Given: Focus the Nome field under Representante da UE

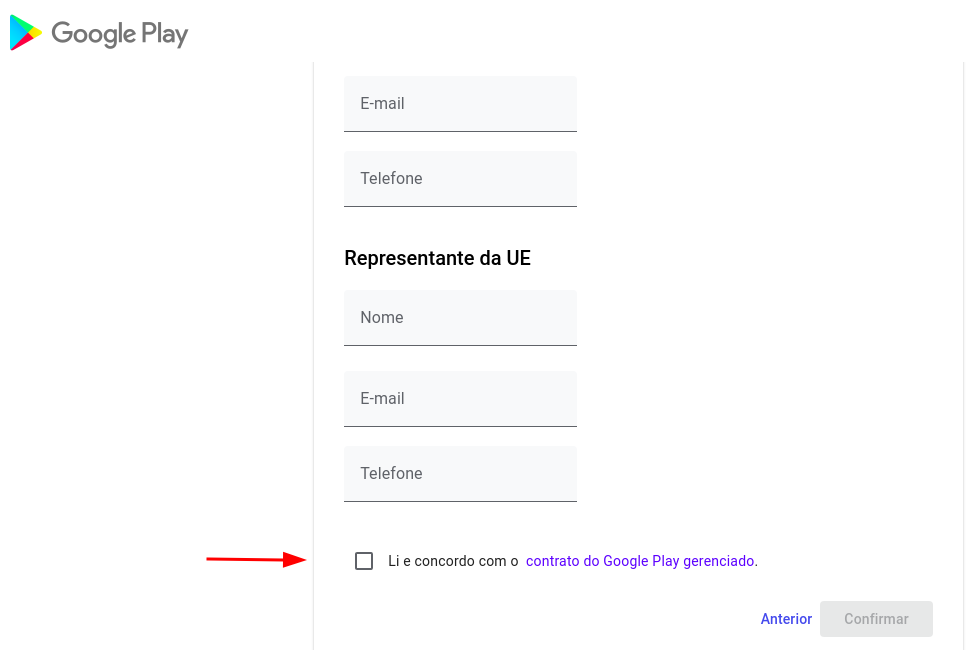Looking at the screenshot, I should click(x=460, y=318).
